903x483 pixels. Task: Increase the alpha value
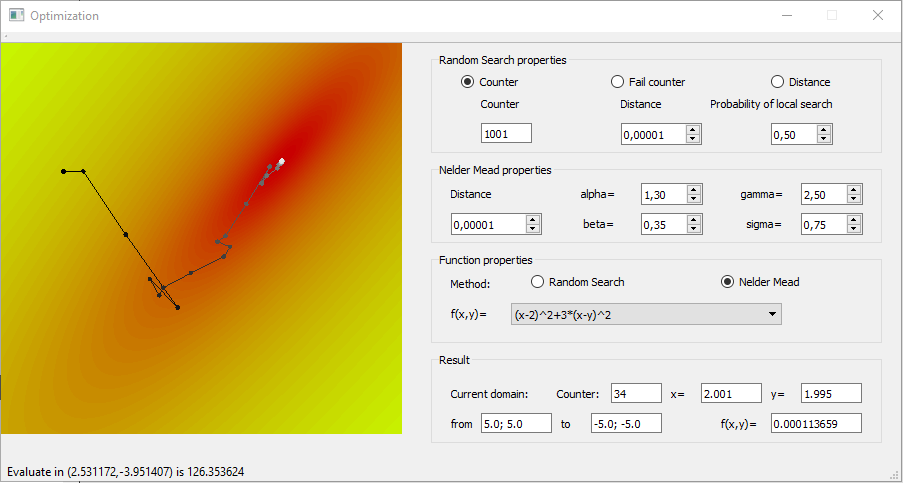pyautogui.click(x=694, y=190)
